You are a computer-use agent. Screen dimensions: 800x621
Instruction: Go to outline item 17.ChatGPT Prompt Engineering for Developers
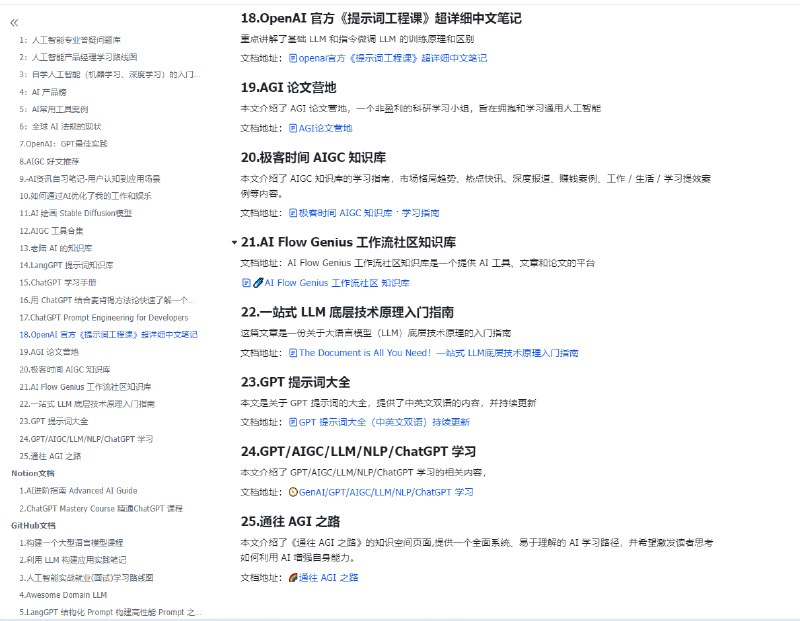tap(104, 317)
